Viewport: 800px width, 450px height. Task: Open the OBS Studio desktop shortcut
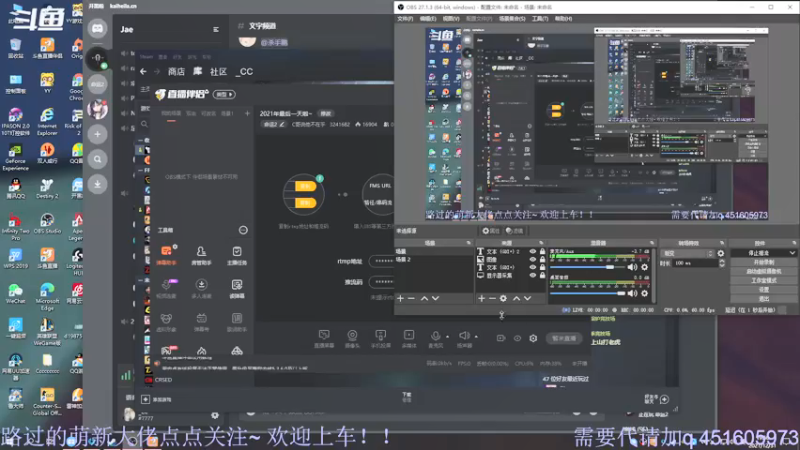point(47,223)
